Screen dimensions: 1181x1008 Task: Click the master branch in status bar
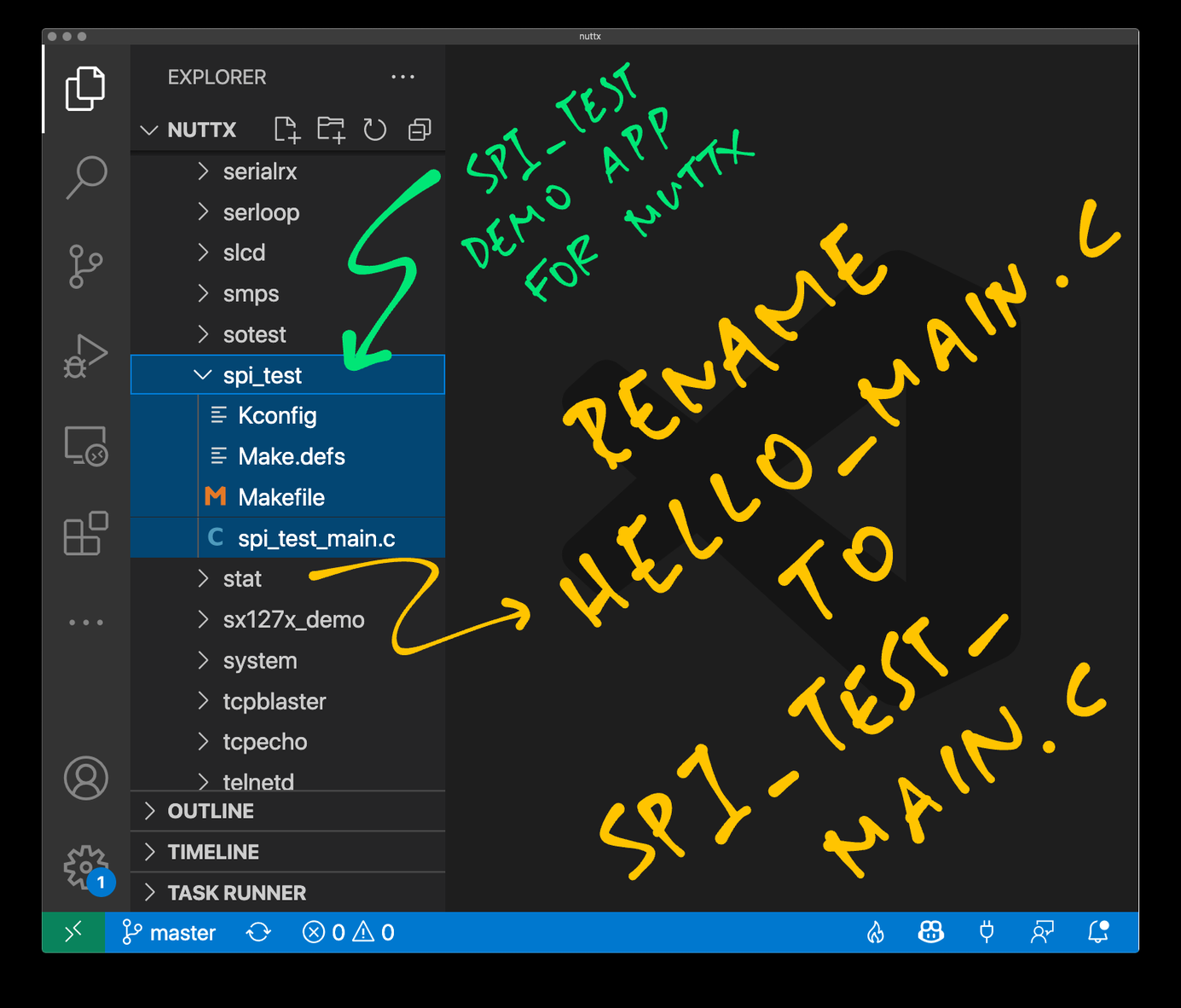(170, 933)
